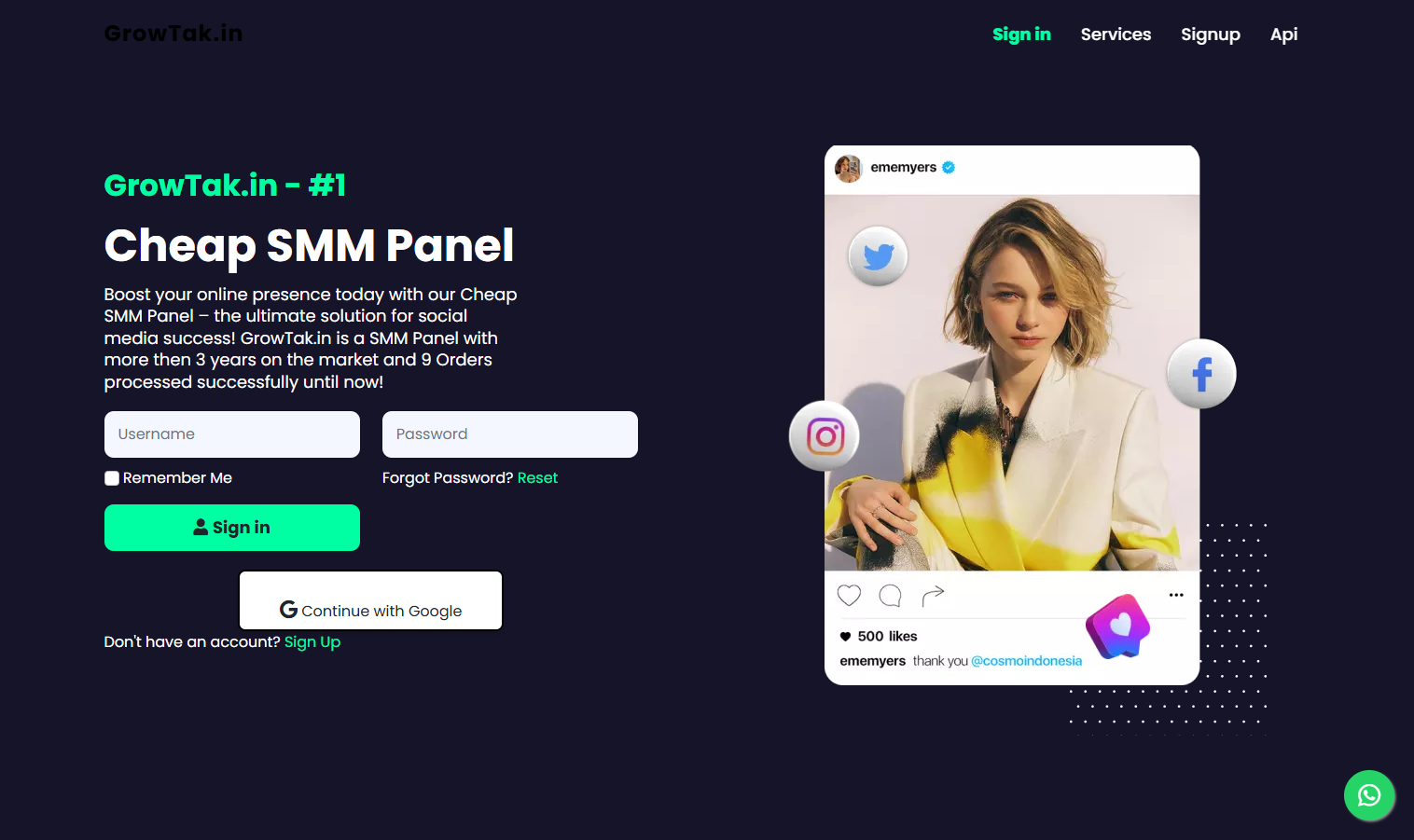Continue with Google button
Screen dimensions: 1414x840
click(371, 600)
